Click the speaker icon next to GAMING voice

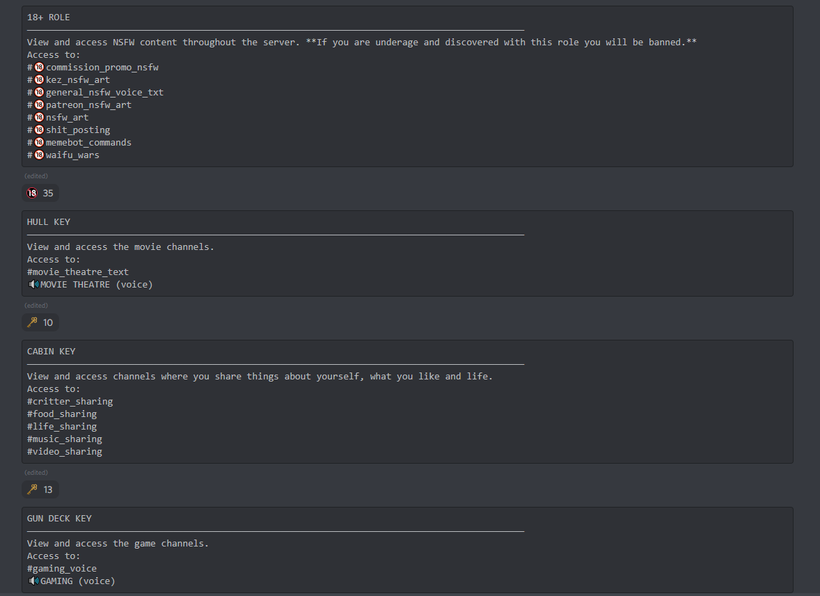point(33,581)
